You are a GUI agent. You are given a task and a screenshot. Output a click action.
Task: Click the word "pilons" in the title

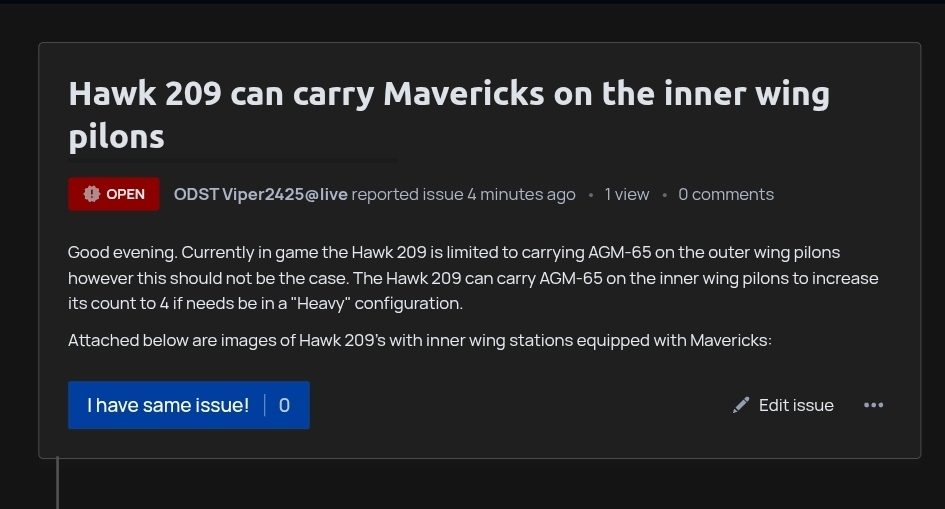116,137
